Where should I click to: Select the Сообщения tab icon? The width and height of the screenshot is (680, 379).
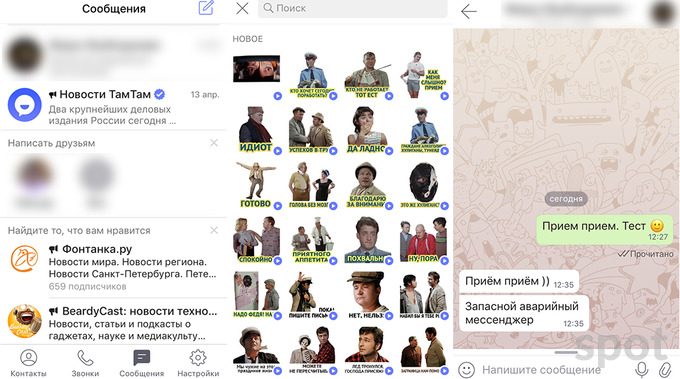click(x=141, y=358)
